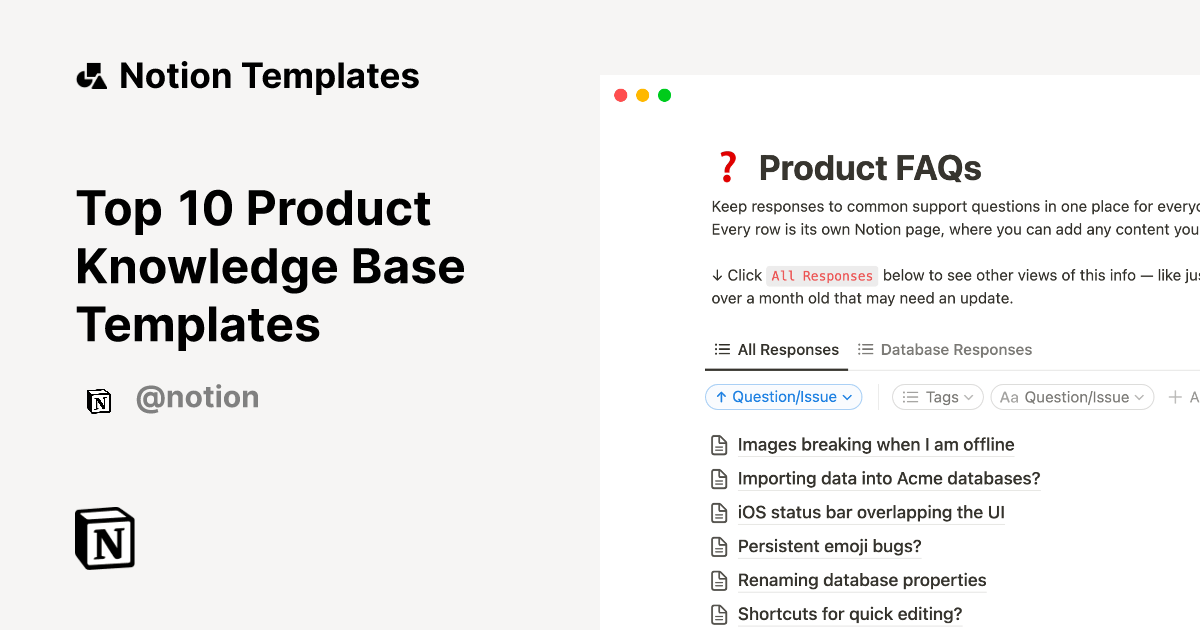This screenshot has height=630, width=1200.
Task: Open the Importing data into Acme databases page
Action: tap(889, 478)
